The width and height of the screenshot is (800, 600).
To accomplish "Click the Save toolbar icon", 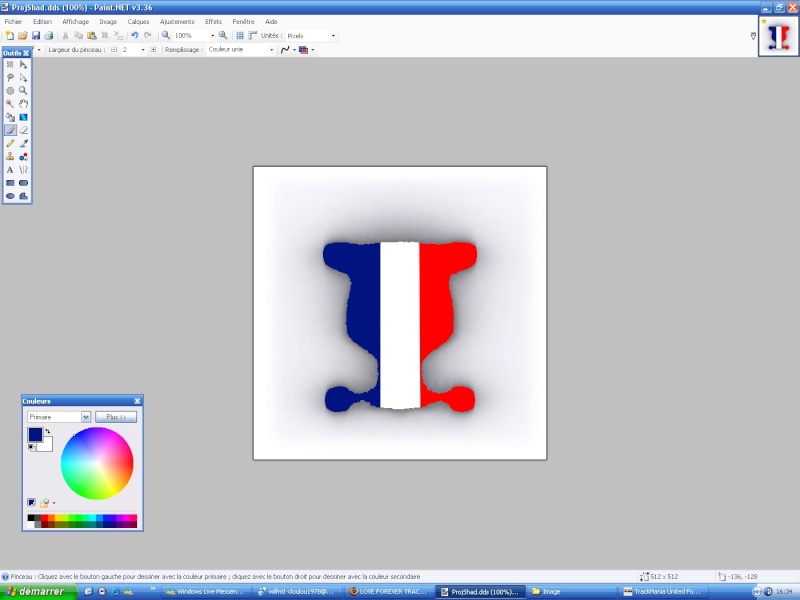I will [x=36, y=36].
